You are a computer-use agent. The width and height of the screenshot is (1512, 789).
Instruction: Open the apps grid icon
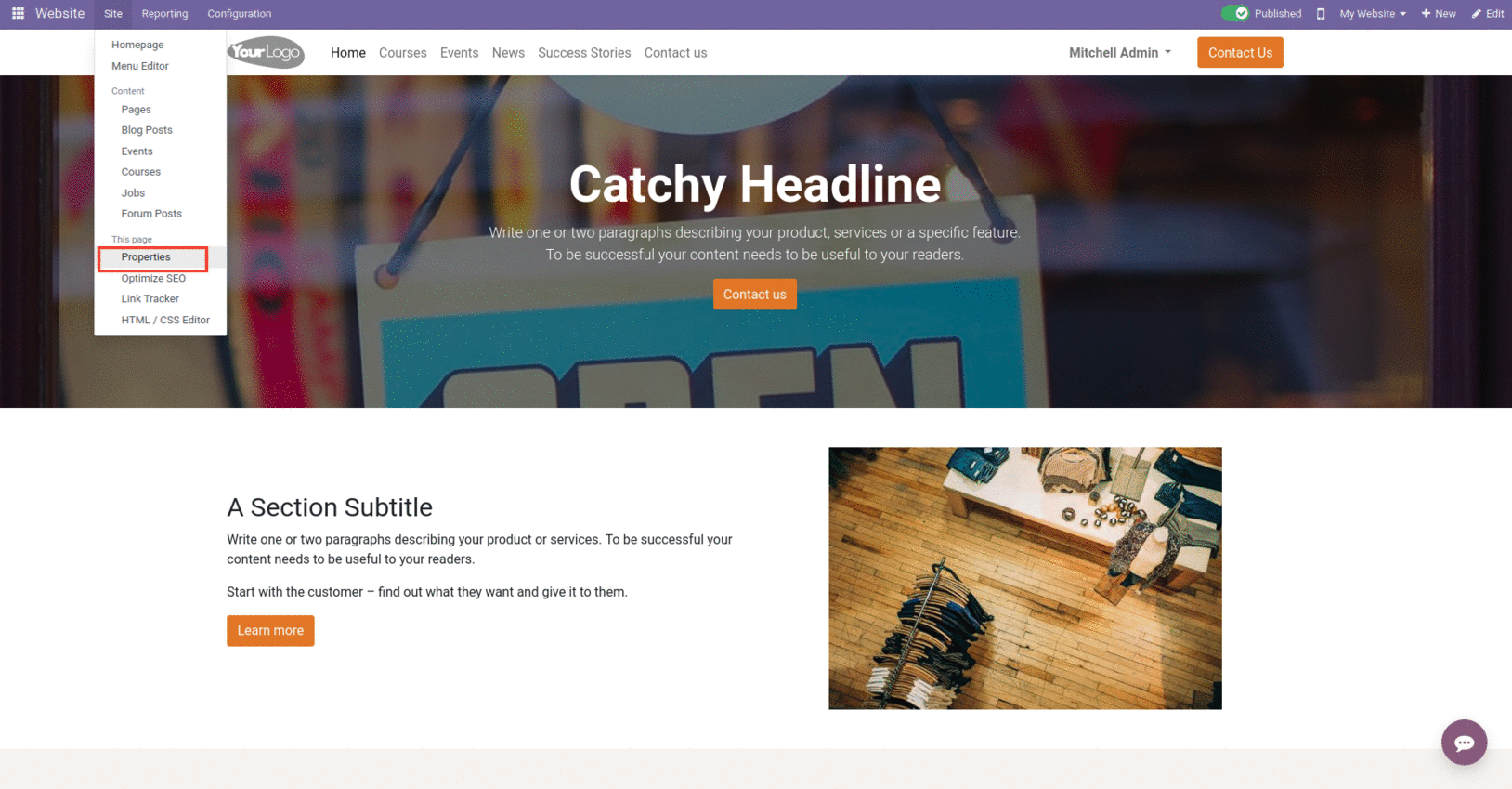18,14
